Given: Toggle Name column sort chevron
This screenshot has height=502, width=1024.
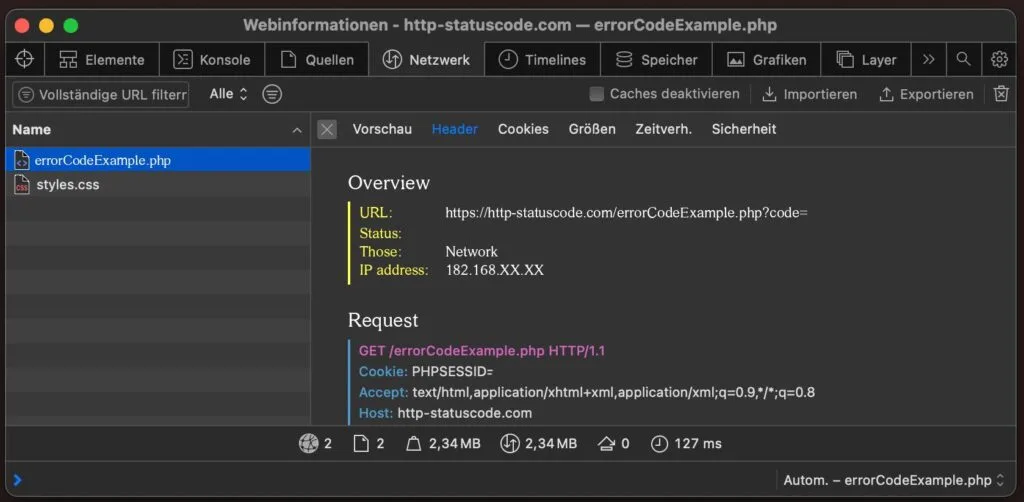Looking at the screenshot, I should [x=297, y=130].
